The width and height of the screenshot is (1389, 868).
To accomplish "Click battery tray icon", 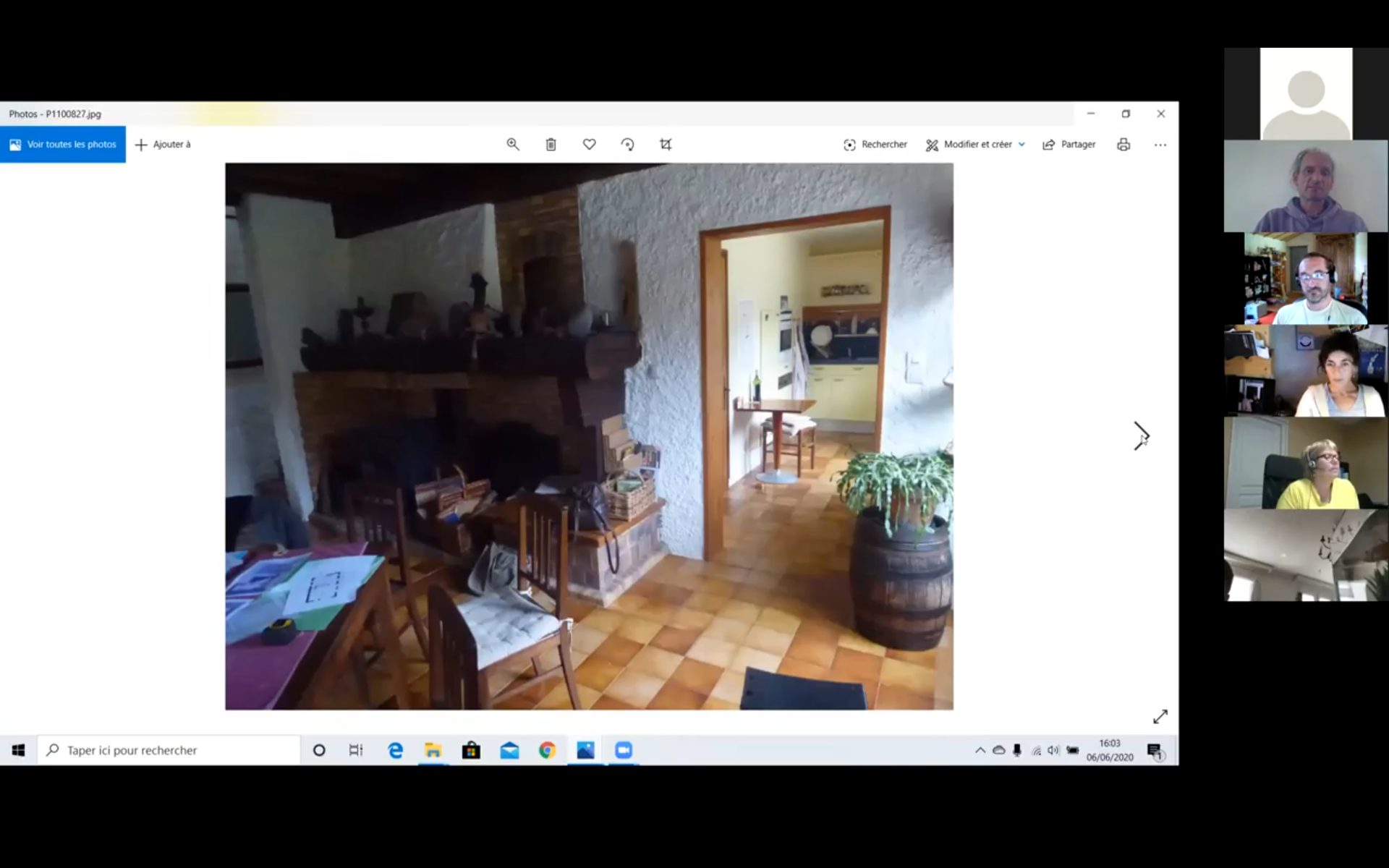I will (x=1072, y=750).
